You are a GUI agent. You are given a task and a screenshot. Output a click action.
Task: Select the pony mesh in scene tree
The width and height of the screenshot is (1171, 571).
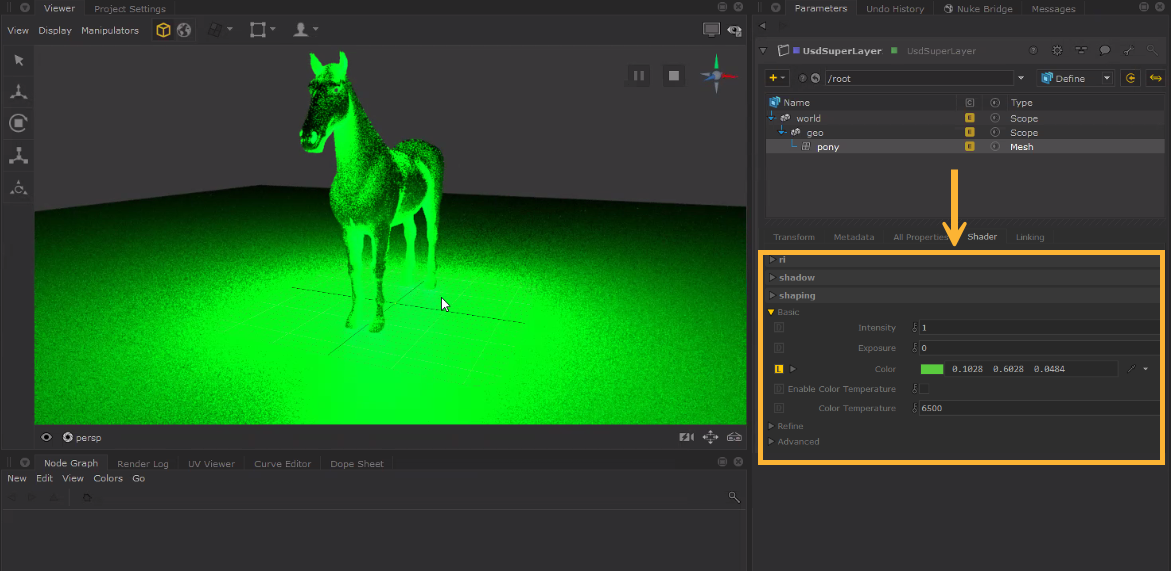[x=827, y=147]
